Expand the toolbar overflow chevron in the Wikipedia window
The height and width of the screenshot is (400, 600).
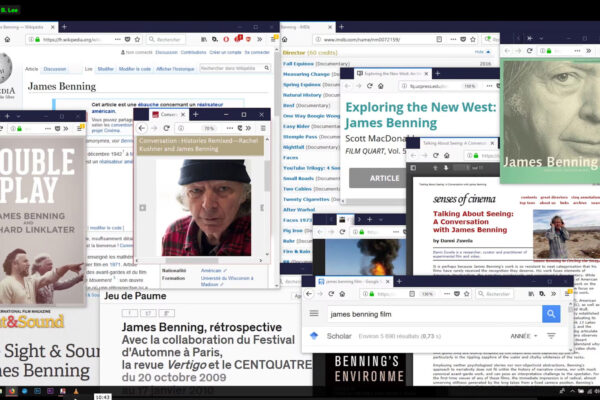click(x=259, y=39)
